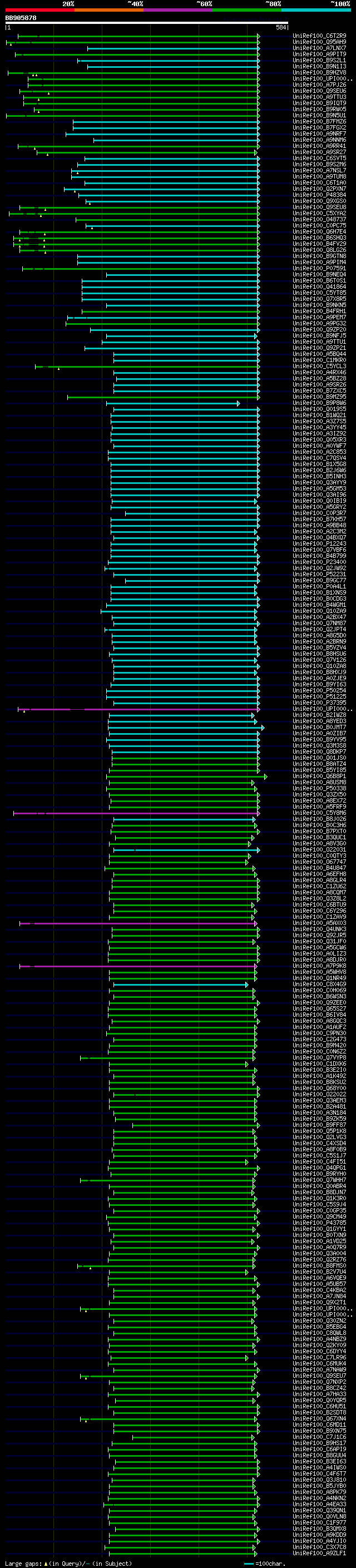
Task: Select label UniRef100_Q9SEU8
Action: (319, 207)
